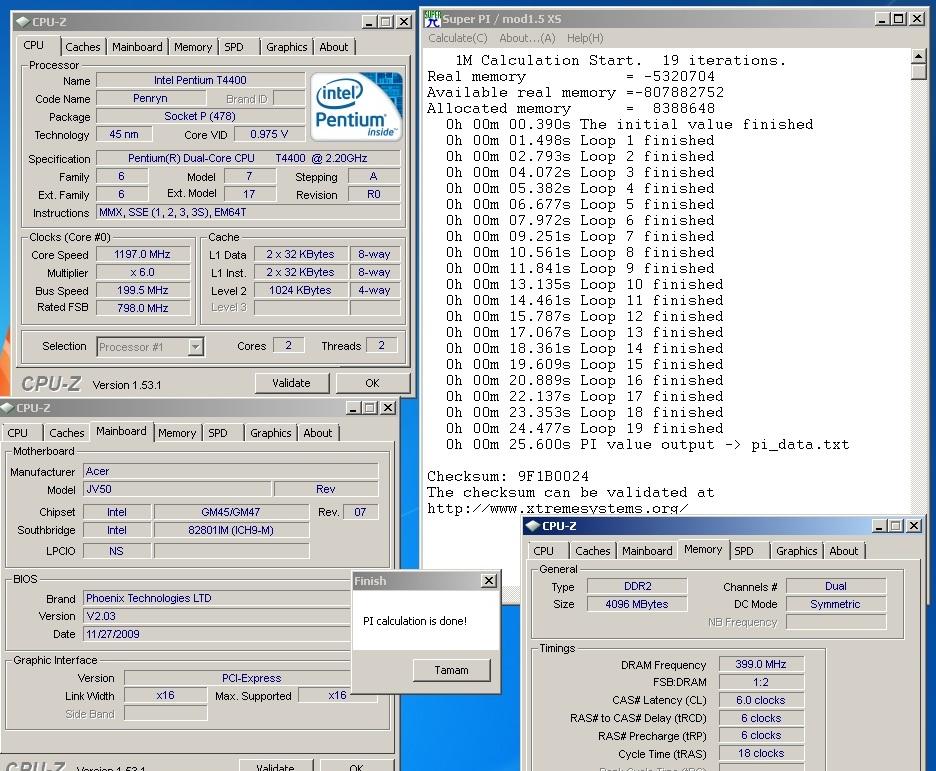Open About tab in Memory CPU-Z window
The image size is (936, 771).
[843, 551]
